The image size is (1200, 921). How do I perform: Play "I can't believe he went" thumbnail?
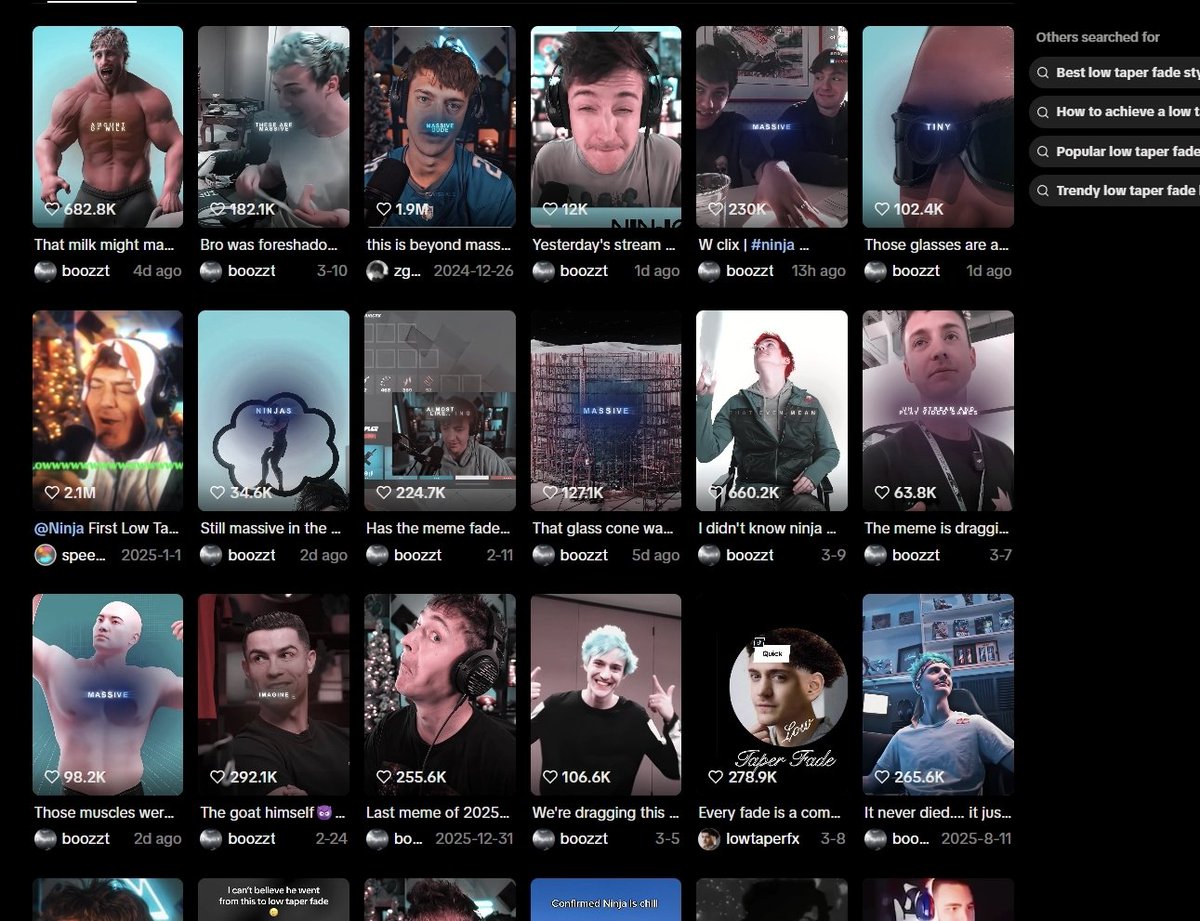click(x=274, y=899)
